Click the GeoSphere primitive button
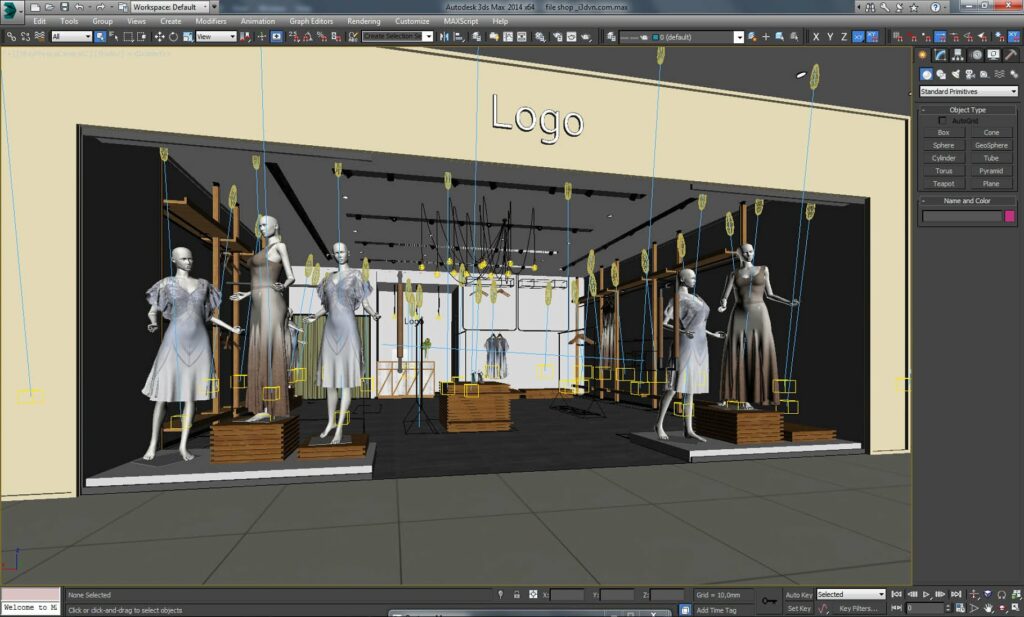 coord(991,146)
